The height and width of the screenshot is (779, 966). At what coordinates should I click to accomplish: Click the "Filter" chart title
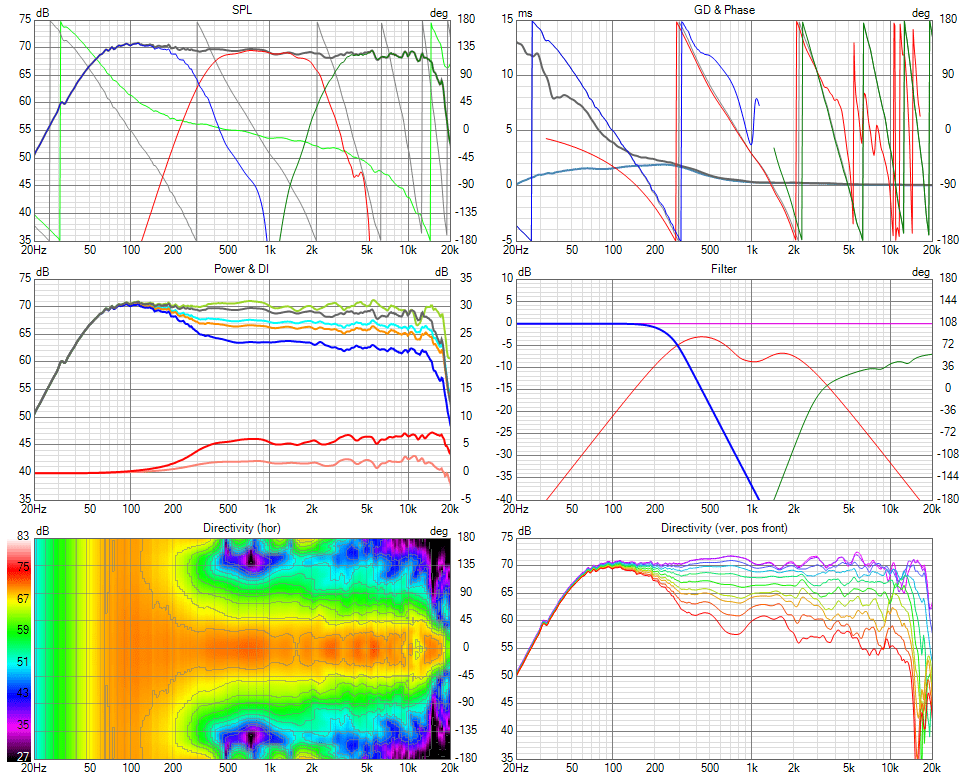724,269
